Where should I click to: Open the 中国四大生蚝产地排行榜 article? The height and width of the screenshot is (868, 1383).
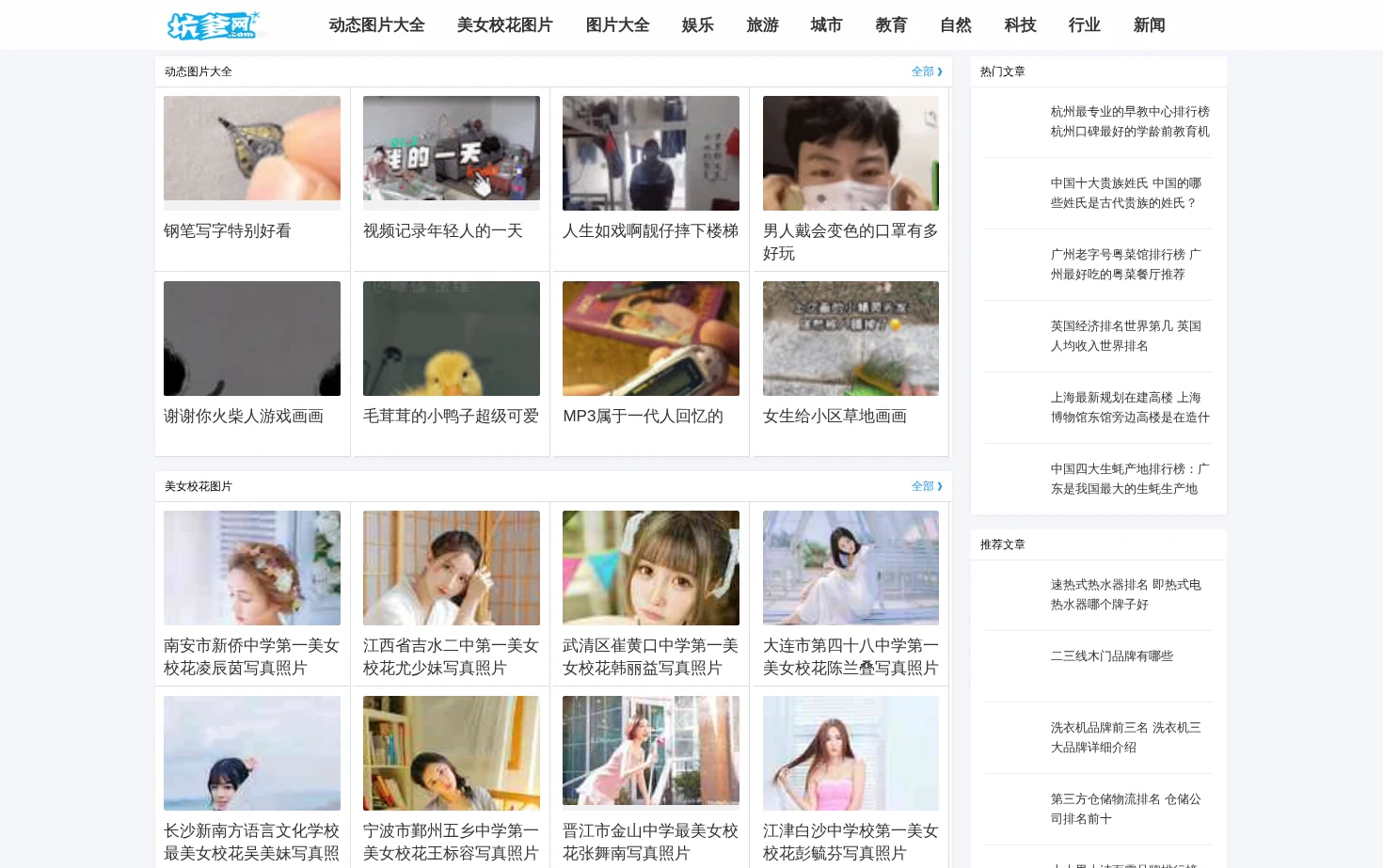[1130, 479]
